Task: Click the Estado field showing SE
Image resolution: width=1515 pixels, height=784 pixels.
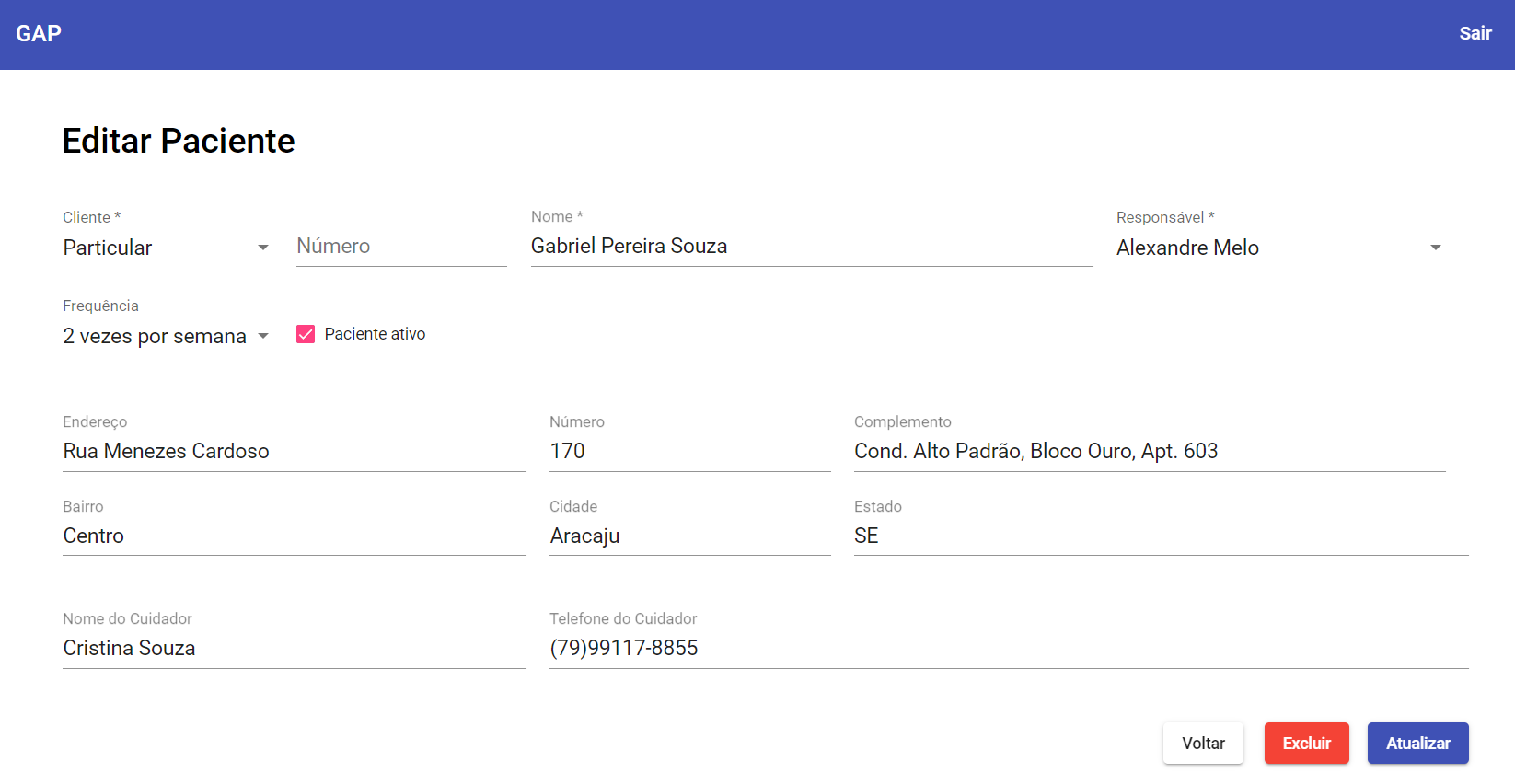Action: point(1160,536)
